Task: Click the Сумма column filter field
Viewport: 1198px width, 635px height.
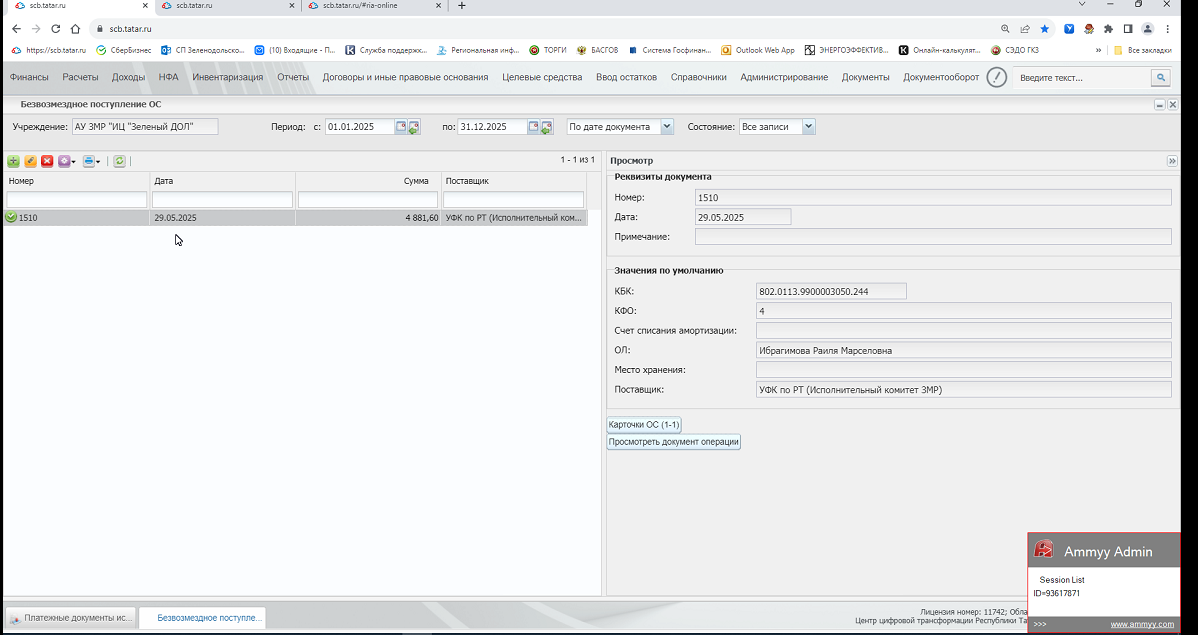Action: point(367,199)
